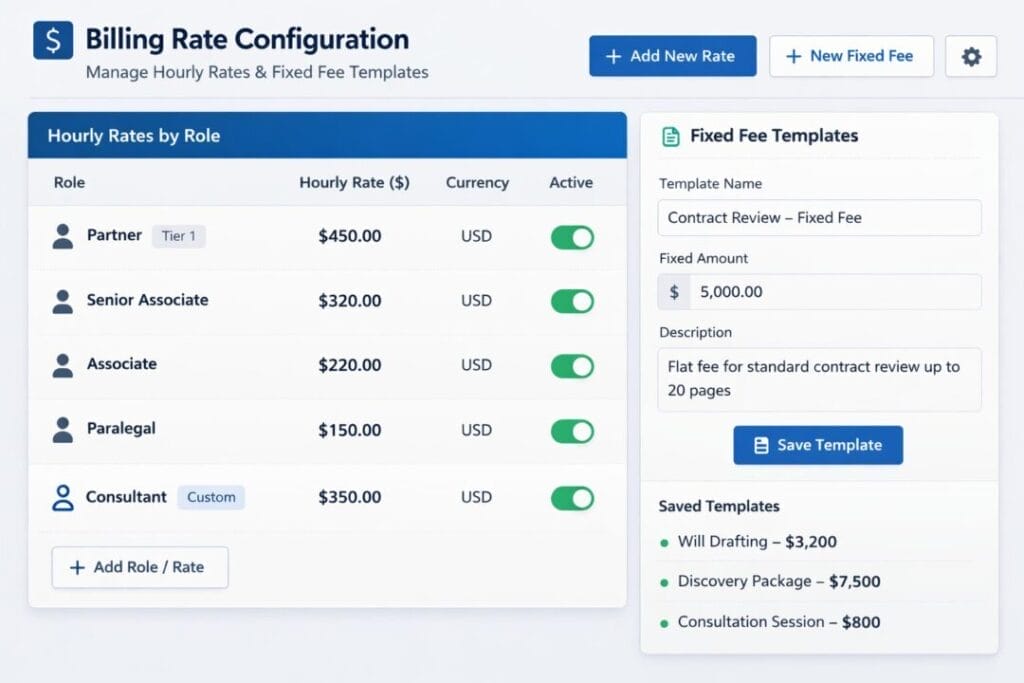Click the dollar sign icon in the page header
1024x683 pixels.
coord(52,40)
